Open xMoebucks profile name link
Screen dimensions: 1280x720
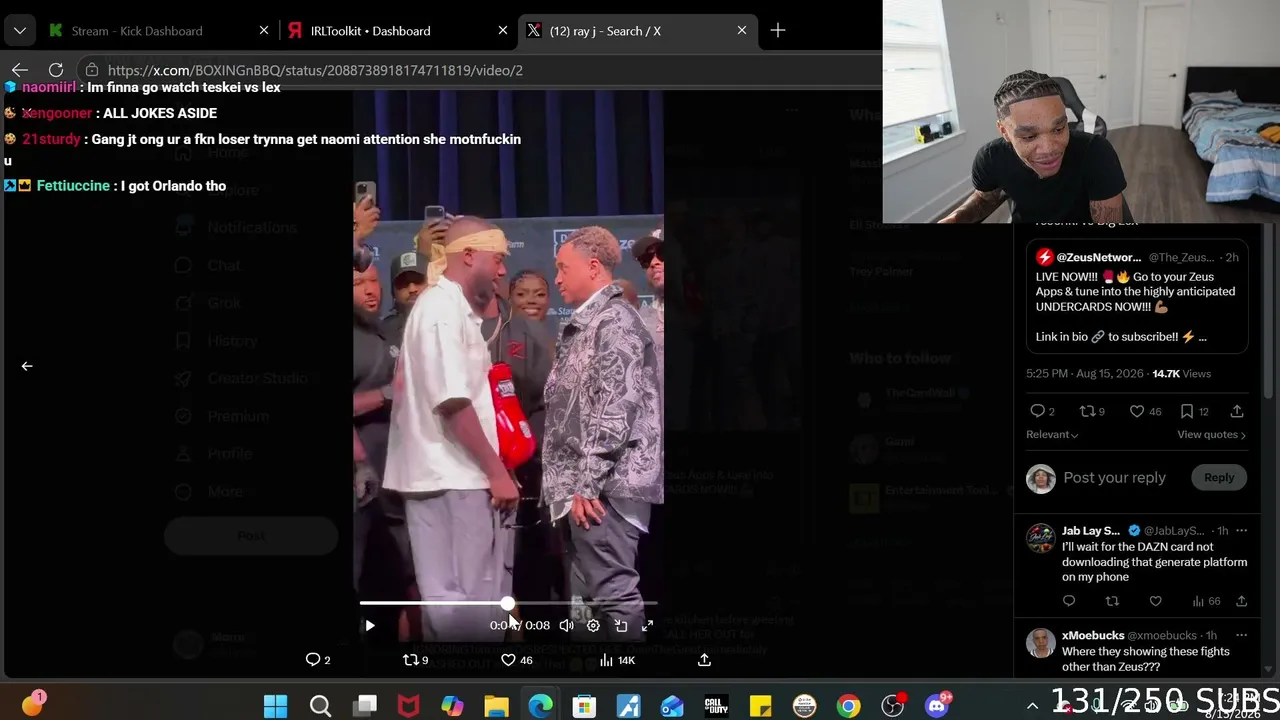click(x=1092, y=636)
